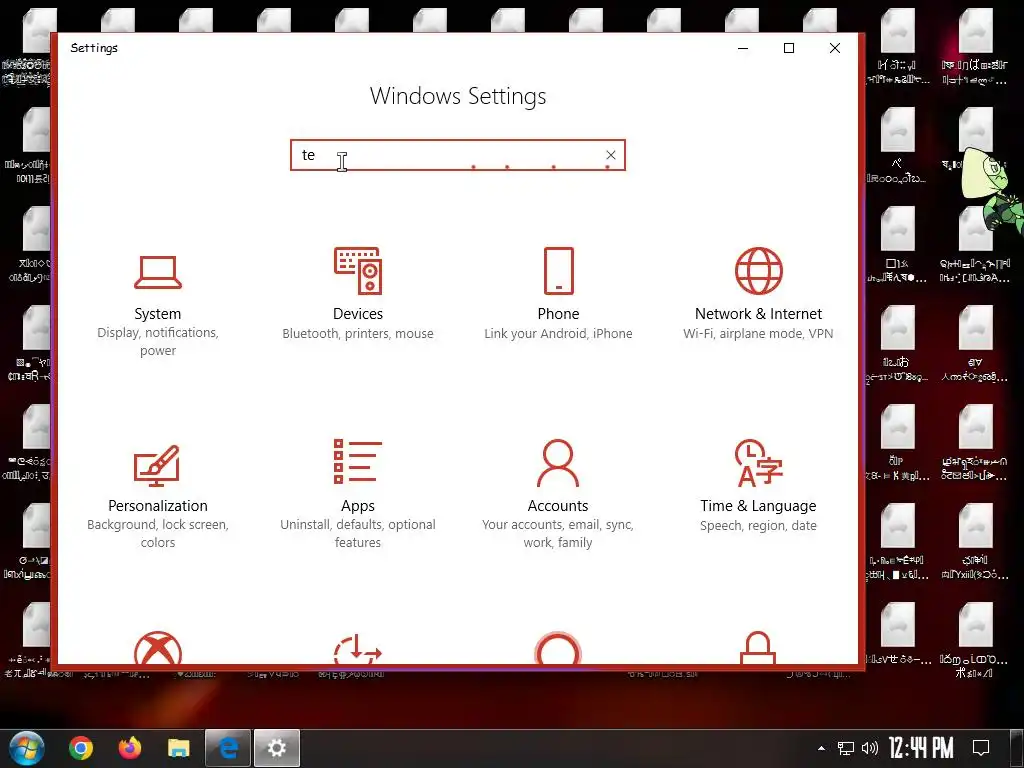Show hidden system tray icons

click(x=821, y=748)
